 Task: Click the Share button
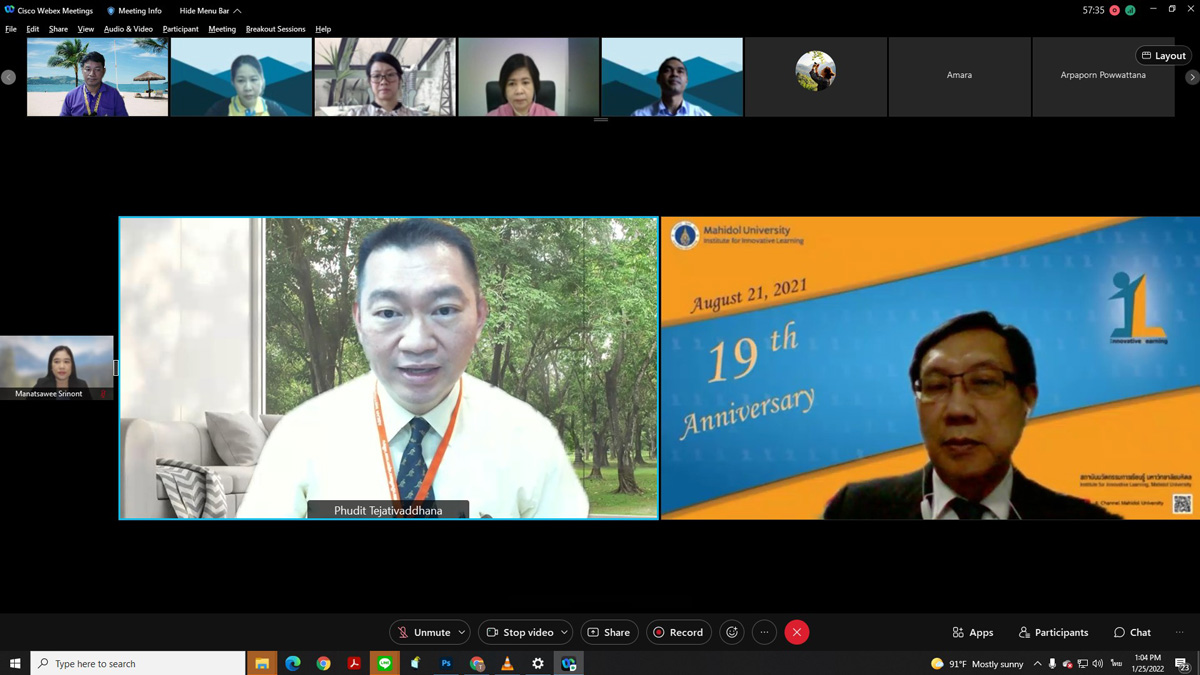pyautogui.click(x=609, y=632)
